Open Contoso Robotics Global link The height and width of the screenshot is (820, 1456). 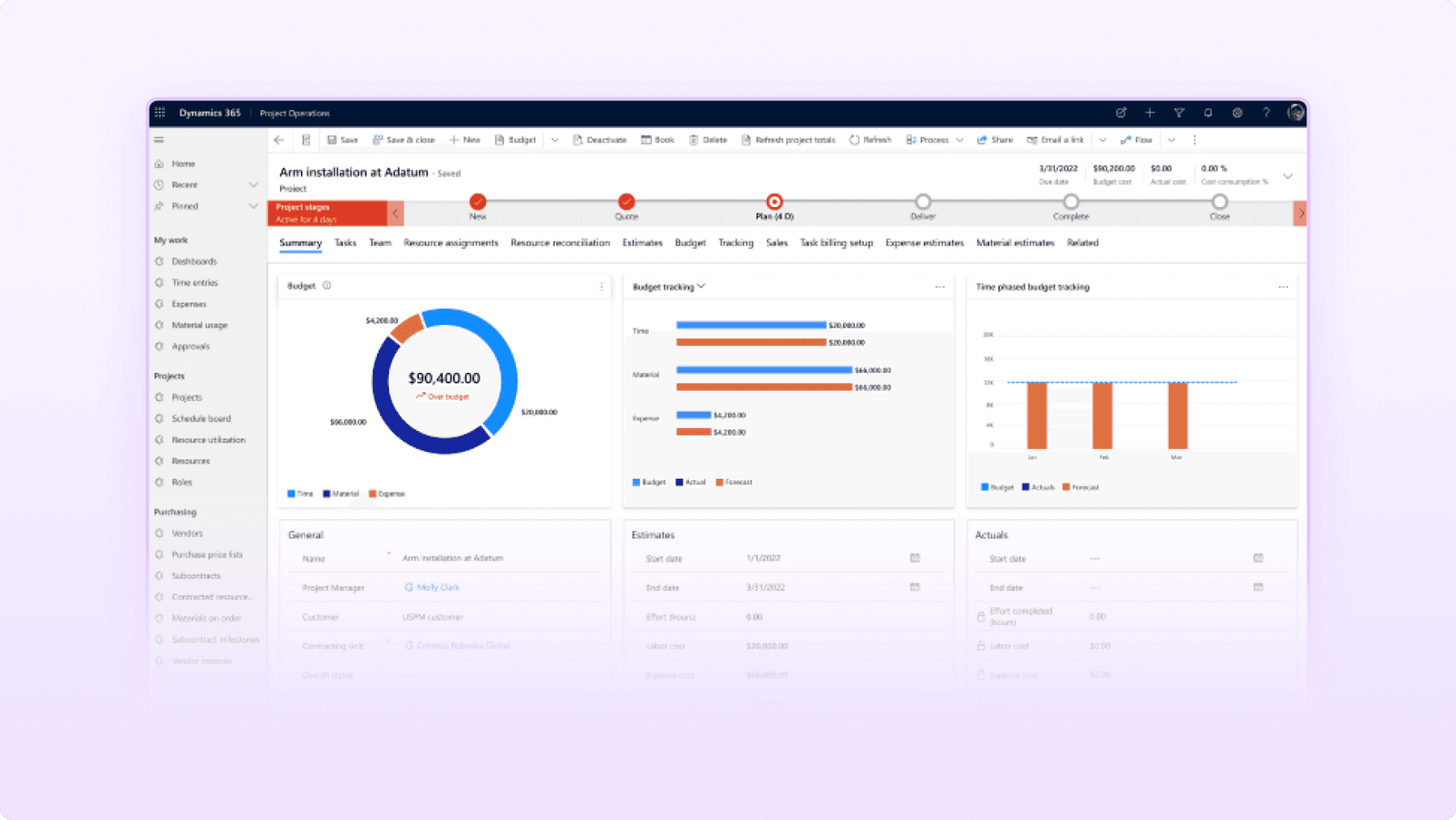pyautogui.click(x=463, y=645)
